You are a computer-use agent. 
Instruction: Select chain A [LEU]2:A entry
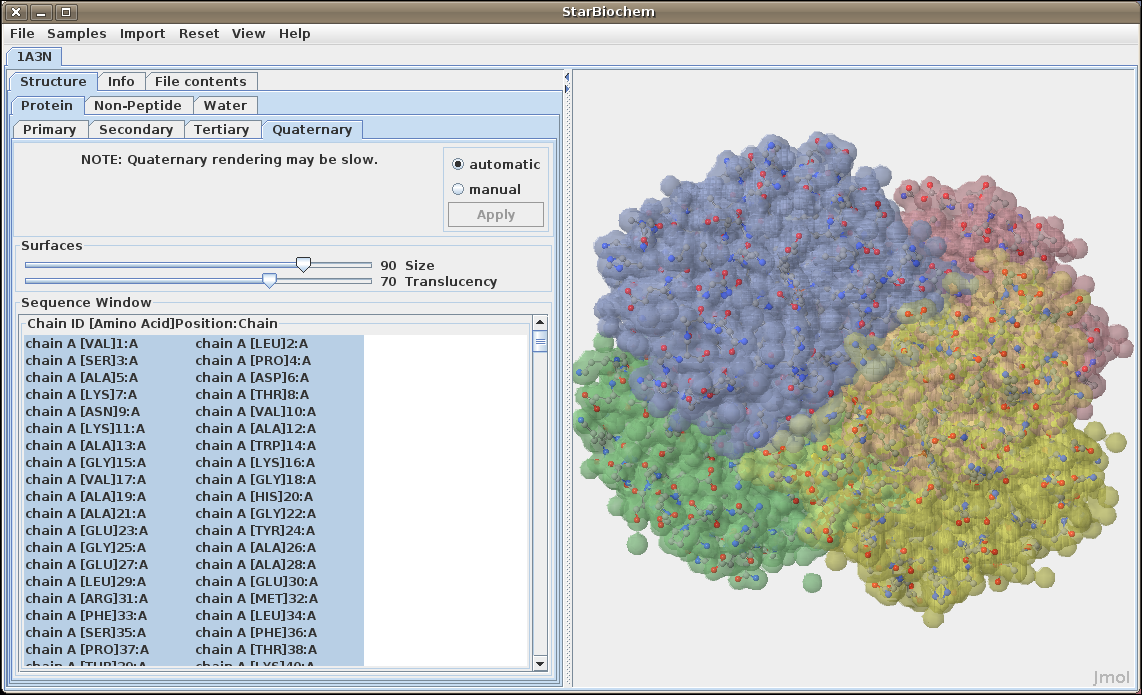[x=251, y=344]
